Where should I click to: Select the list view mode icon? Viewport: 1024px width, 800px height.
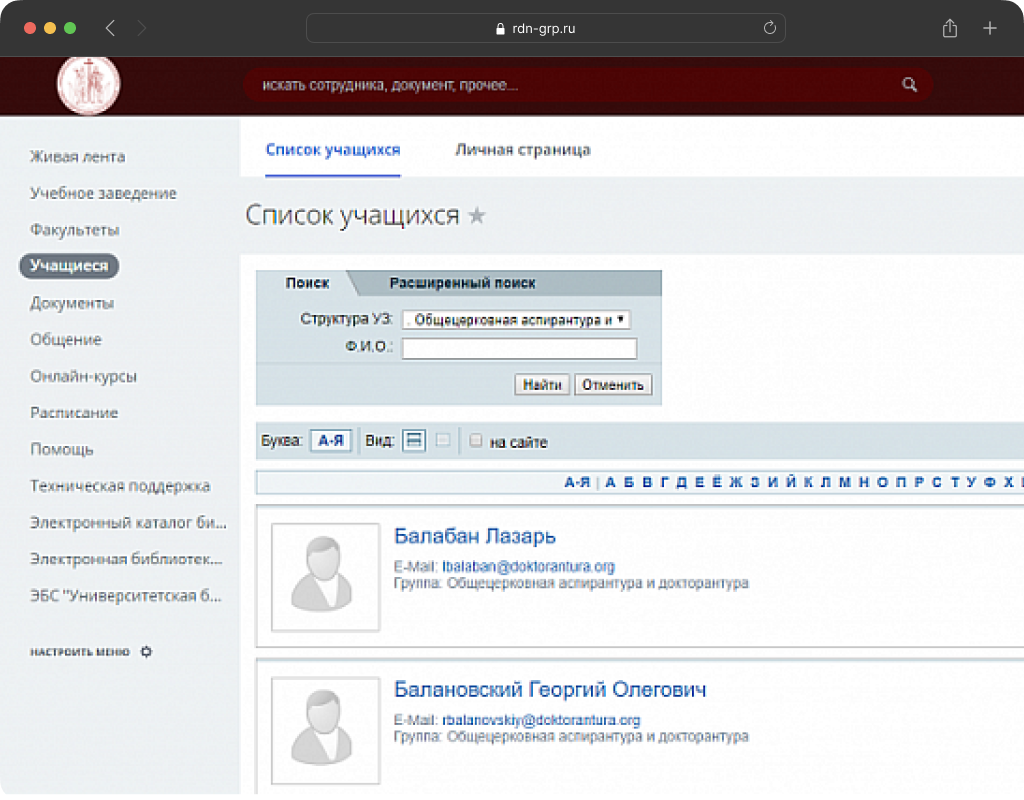[x=414, y=441]
